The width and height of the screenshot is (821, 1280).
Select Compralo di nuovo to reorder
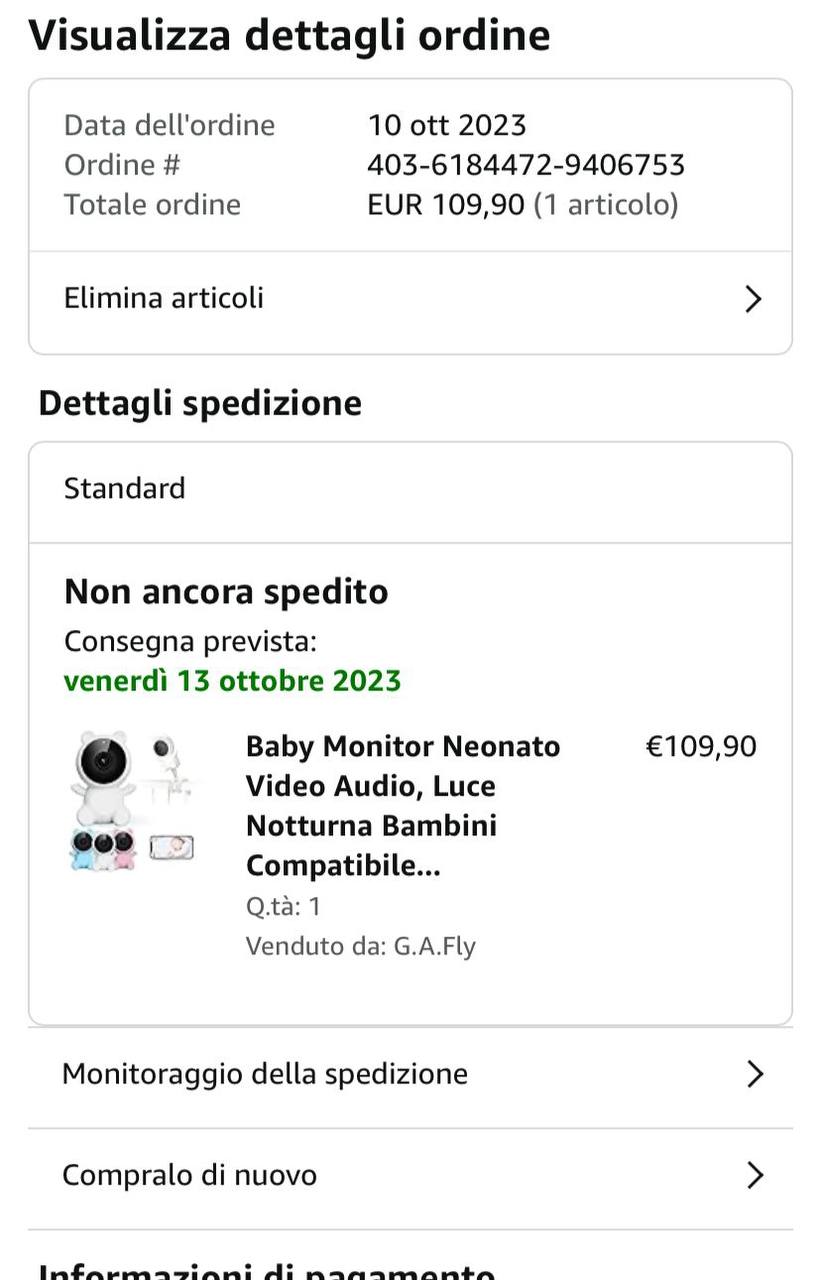[x=190, y=1175]
